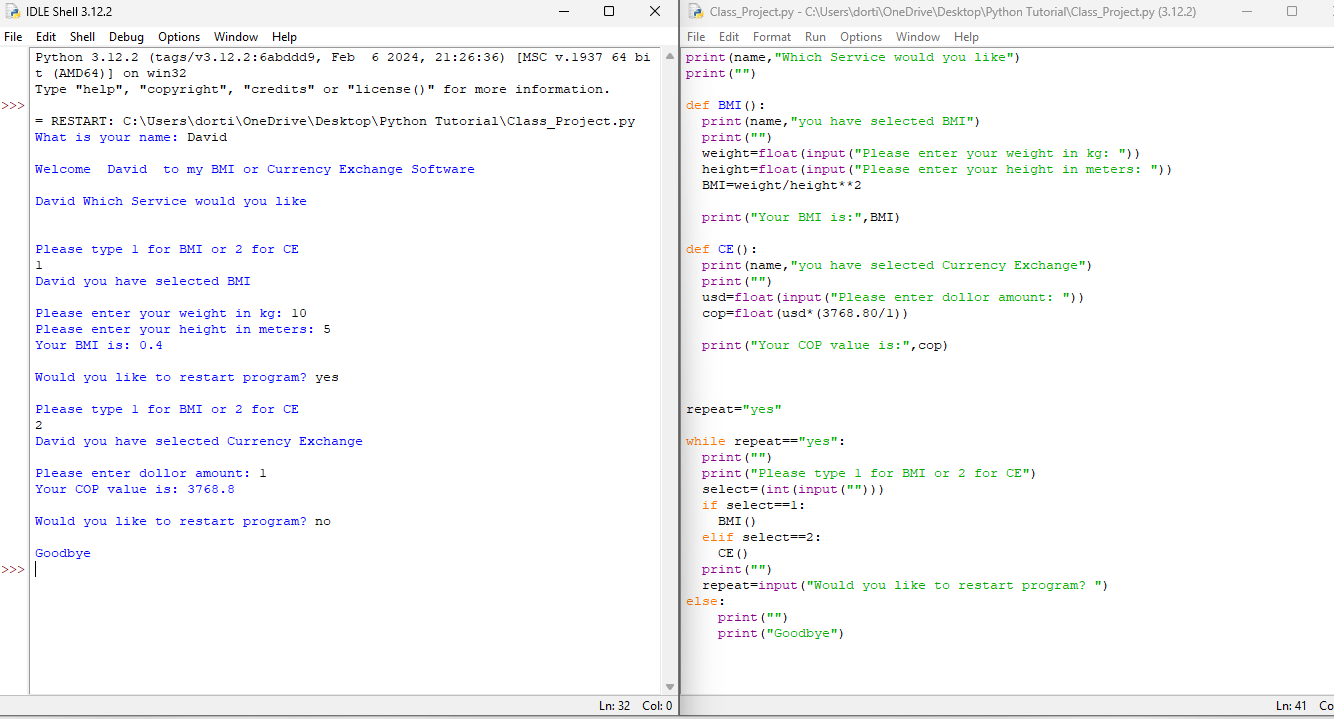Click the 'else:' line in editor
Viewport: 1334px width, 719px height.
(x=705, y=601)
